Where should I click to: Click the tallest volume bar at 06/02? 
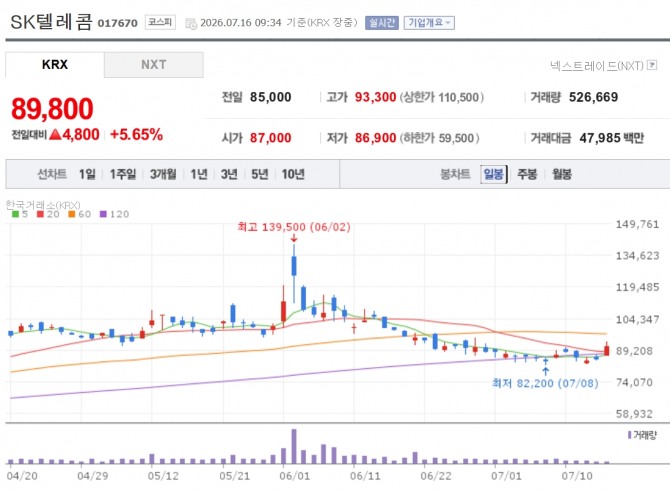[x=294, y=447]
